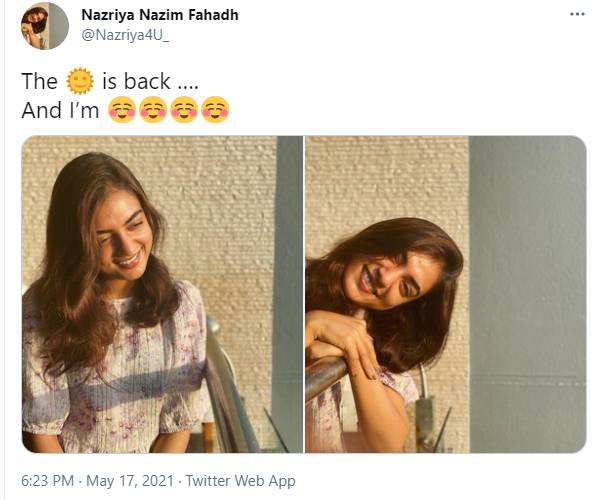This screenshot has height=500, width=600.
Task: Open the Nazriya Nazim Fahadh display name
Action: pos(160,15)
